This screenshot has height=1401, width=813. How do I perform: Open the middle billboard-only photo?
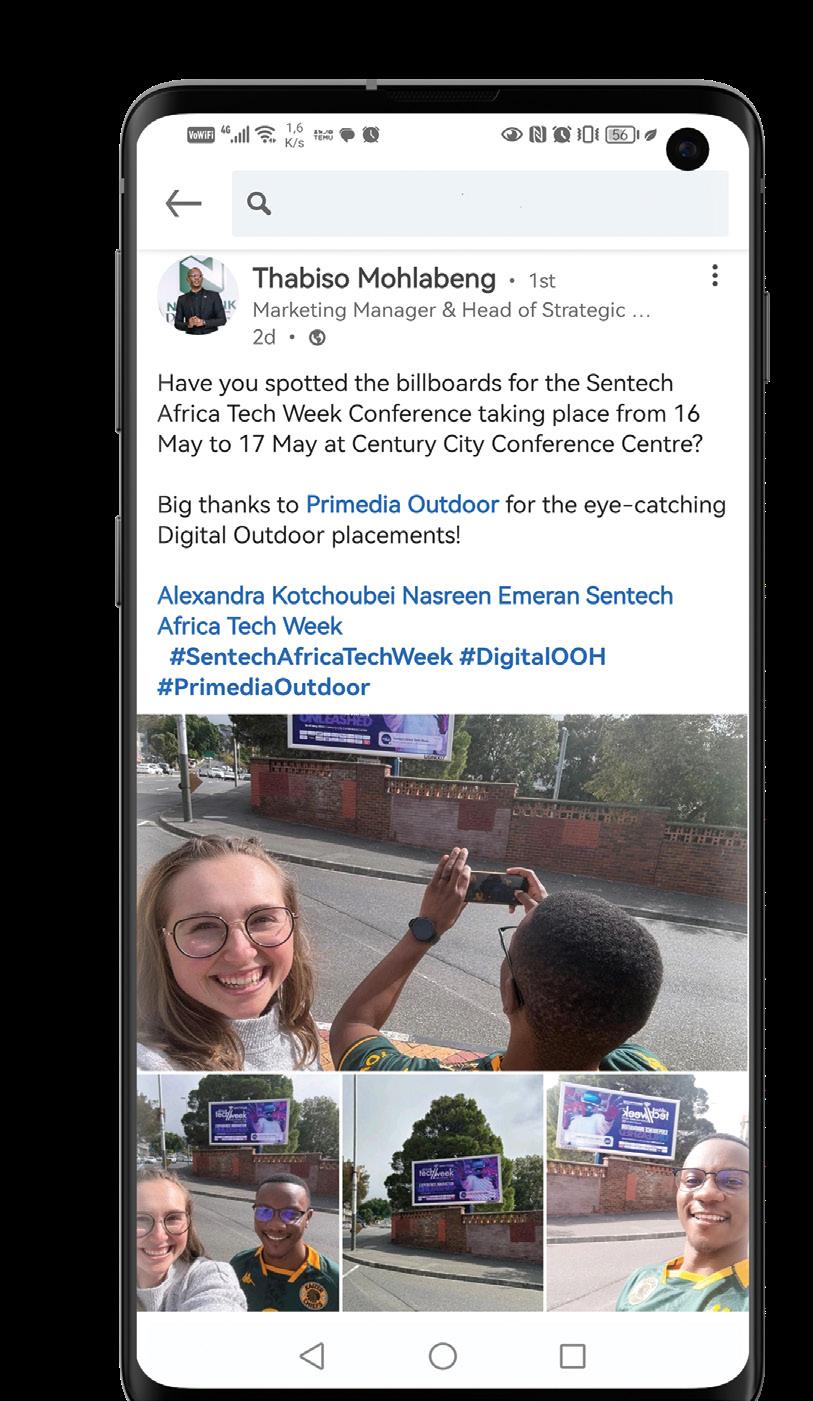442,1192
